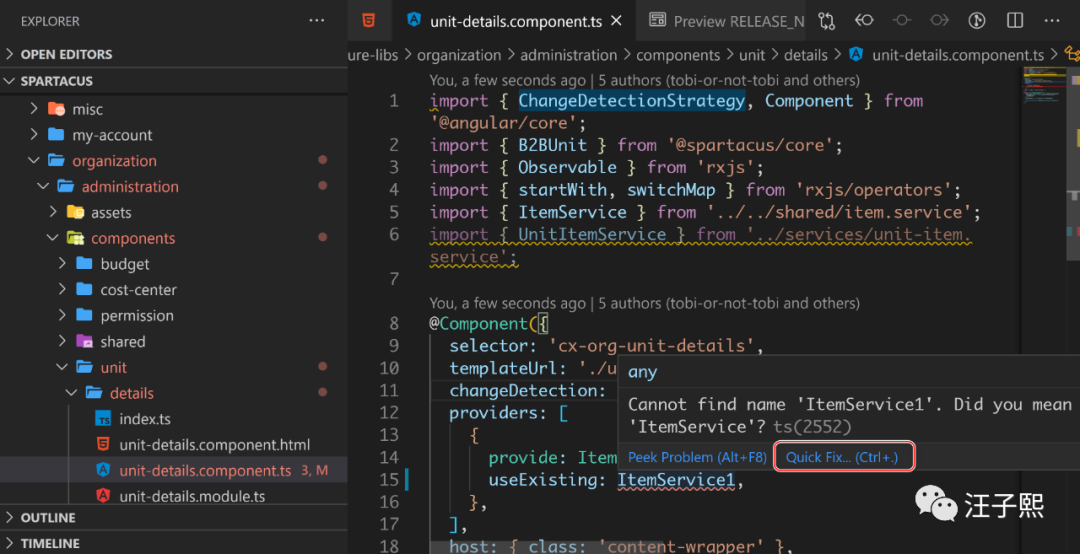
Task: Click the Quick Fix link
Action: 842,457
